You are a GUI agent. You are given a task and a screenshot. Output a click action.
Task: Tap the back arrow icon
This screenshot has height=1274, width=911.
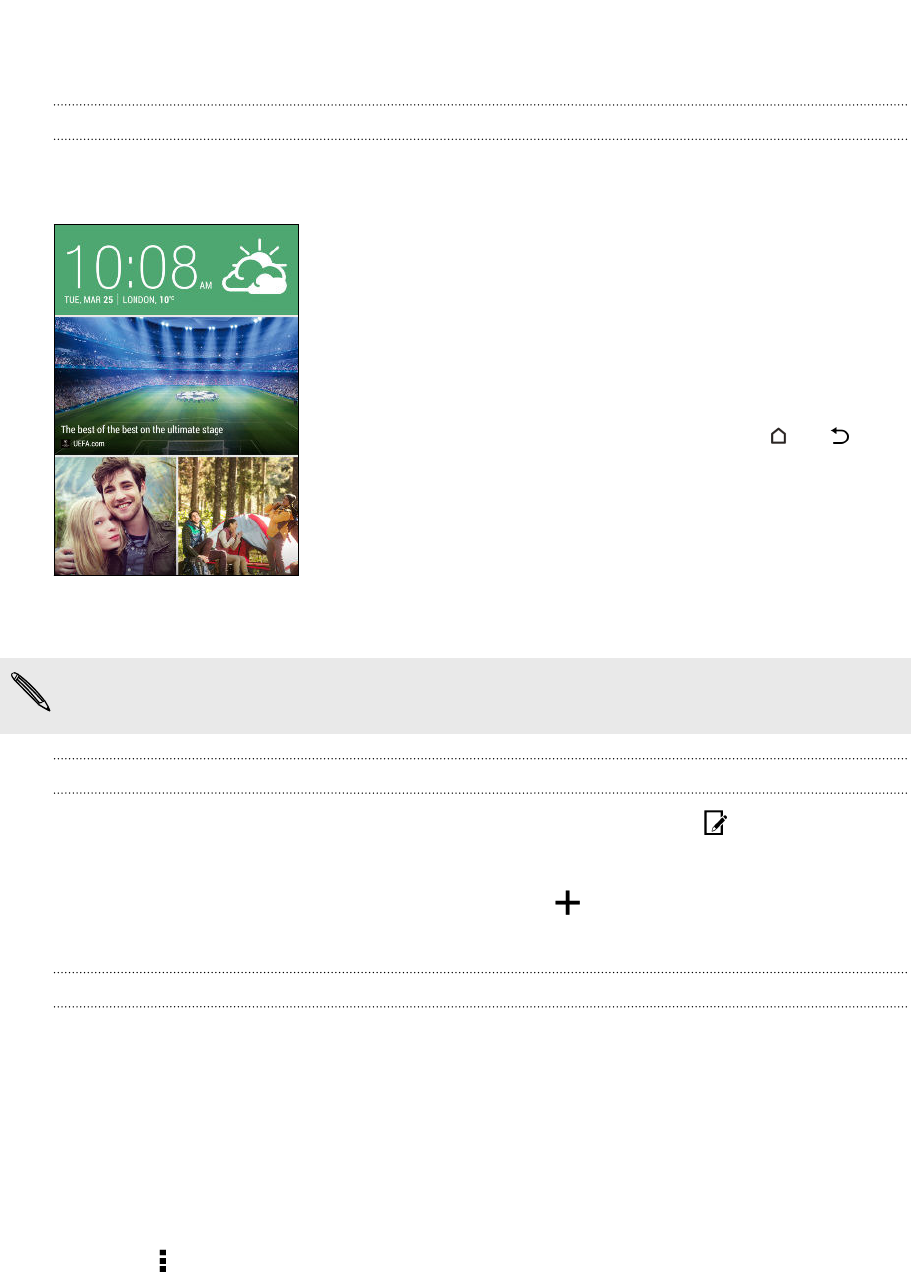point(840,436)
